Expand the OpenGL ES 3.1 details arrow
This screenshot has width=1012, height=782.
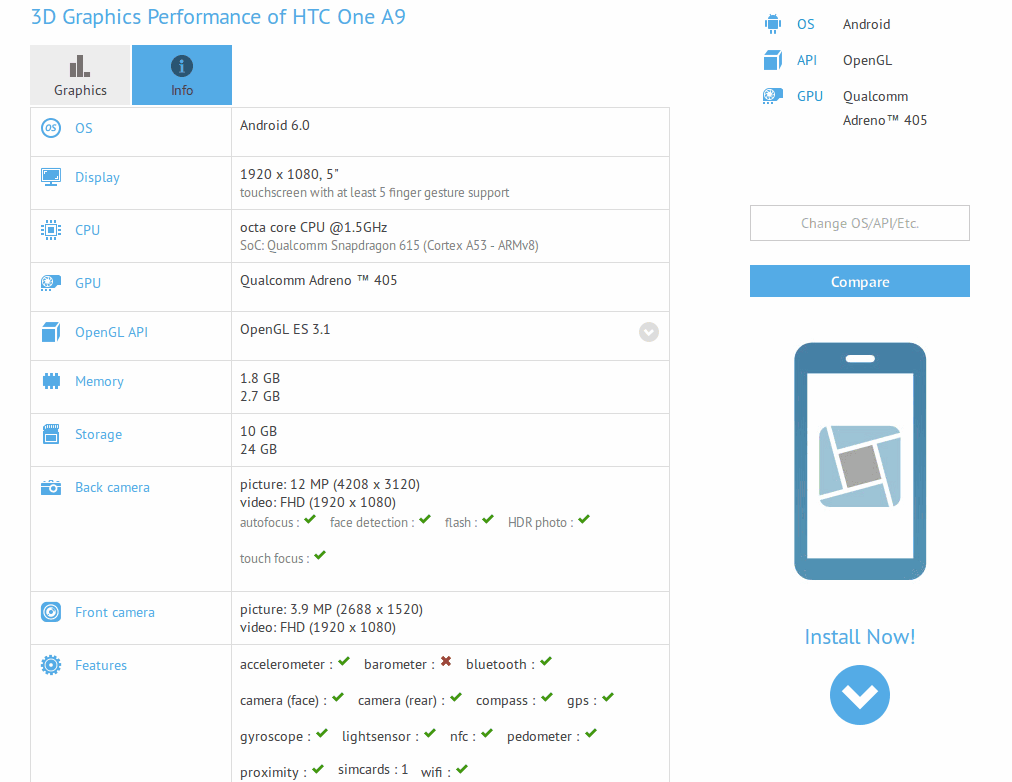coord(649,332)
